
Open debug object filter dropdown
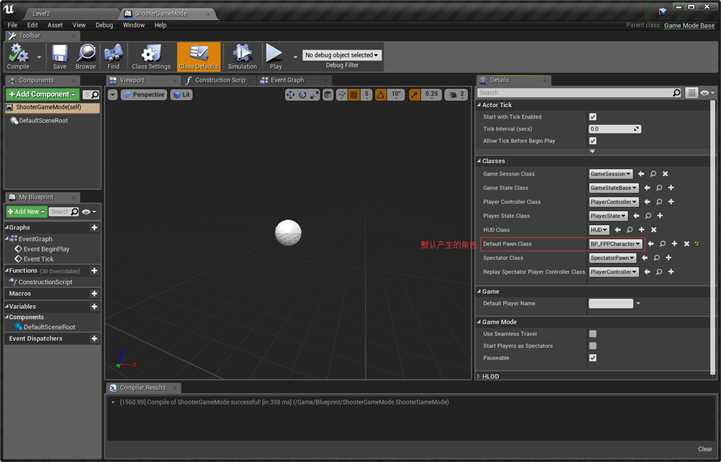click(342, 55)
